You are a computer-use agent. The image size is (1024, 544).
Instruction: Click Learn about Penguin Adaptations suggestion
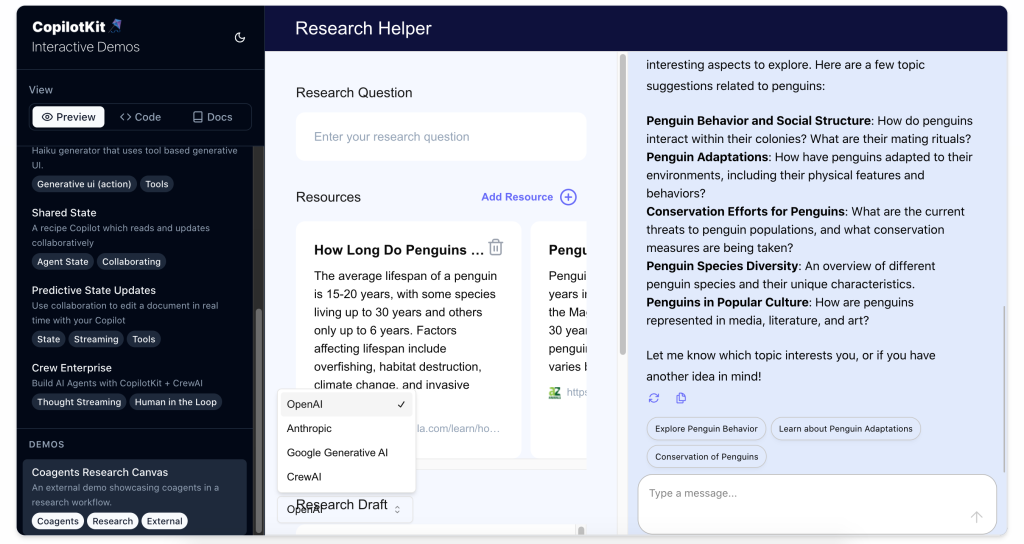[x=845, y=429]
